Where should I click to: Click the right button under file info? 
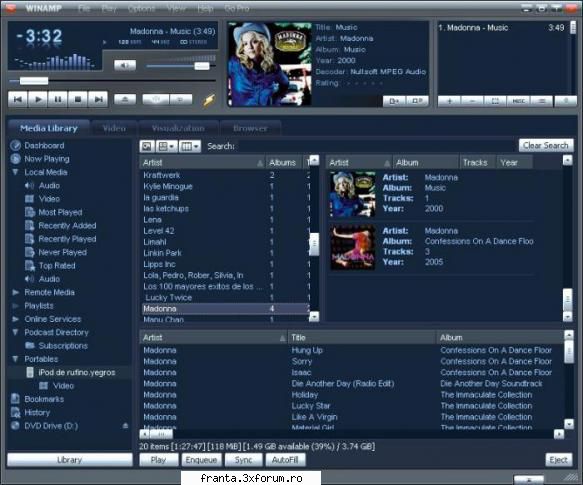417,101
